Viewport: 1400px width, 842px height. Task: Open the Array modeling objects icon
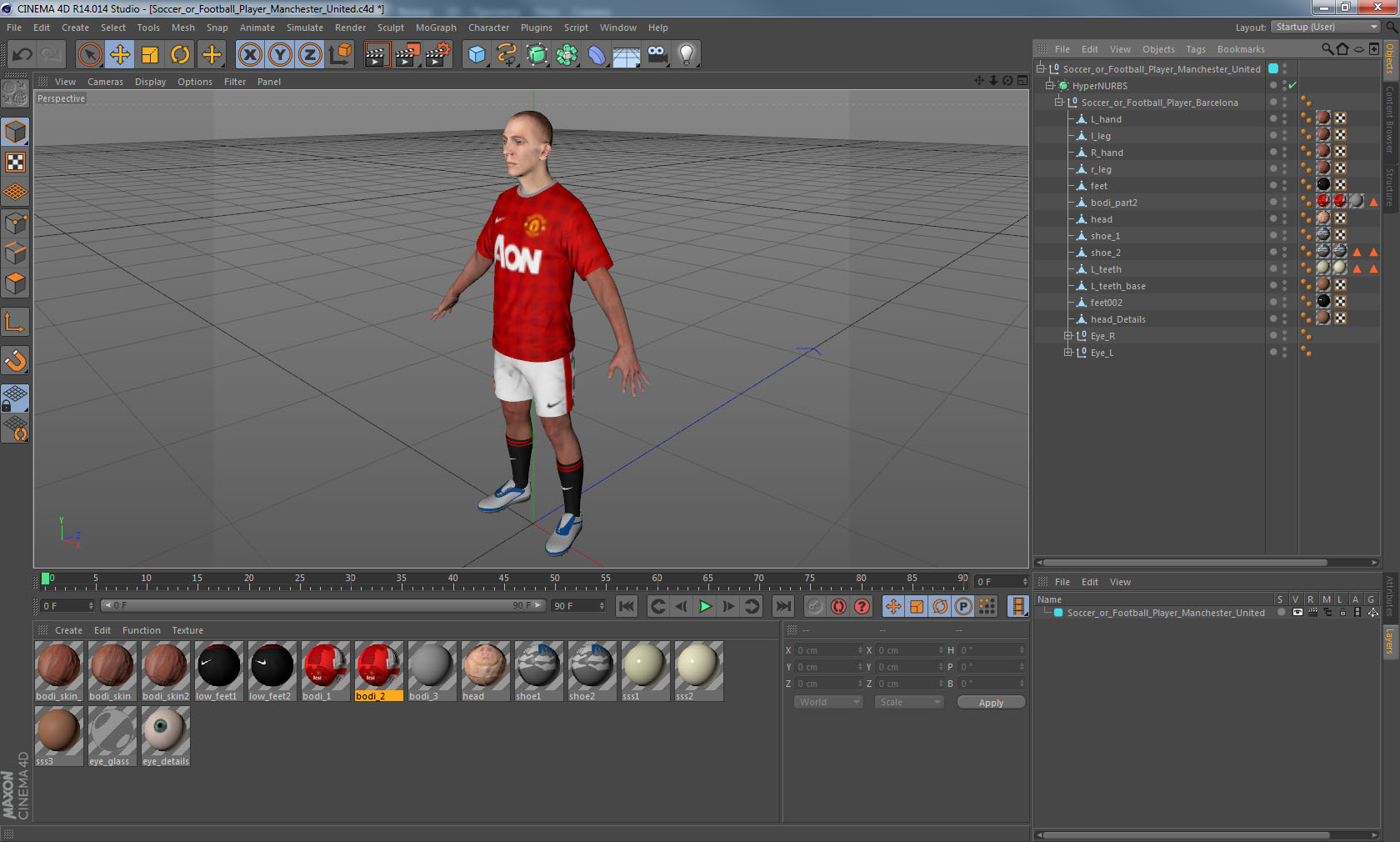[567, 55]
